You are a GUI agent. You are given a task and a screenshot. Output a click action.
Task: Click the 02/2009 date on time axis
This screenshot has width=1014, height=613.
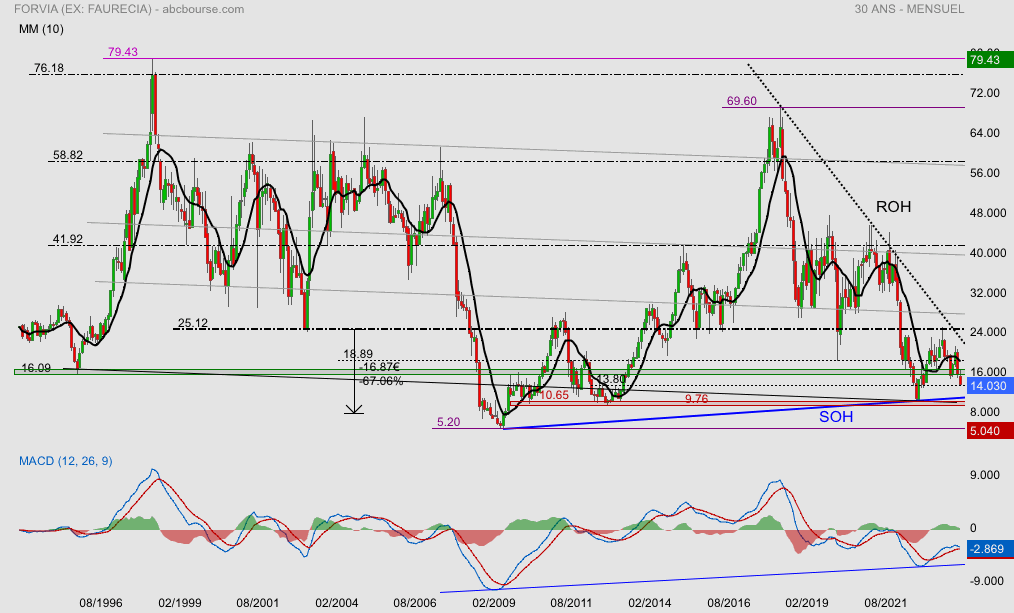pyautogui.click(x=493, y=603)
